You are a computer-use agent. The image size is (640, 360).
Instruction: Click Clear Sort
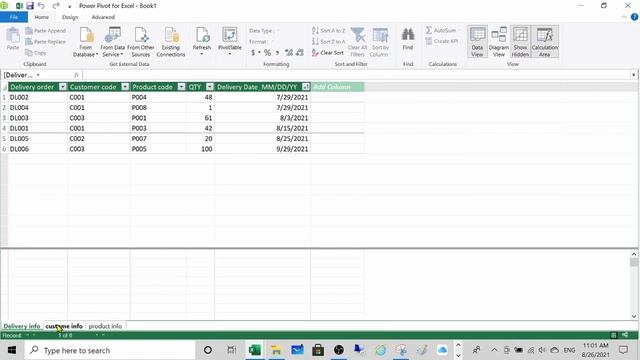click(328, 53)
